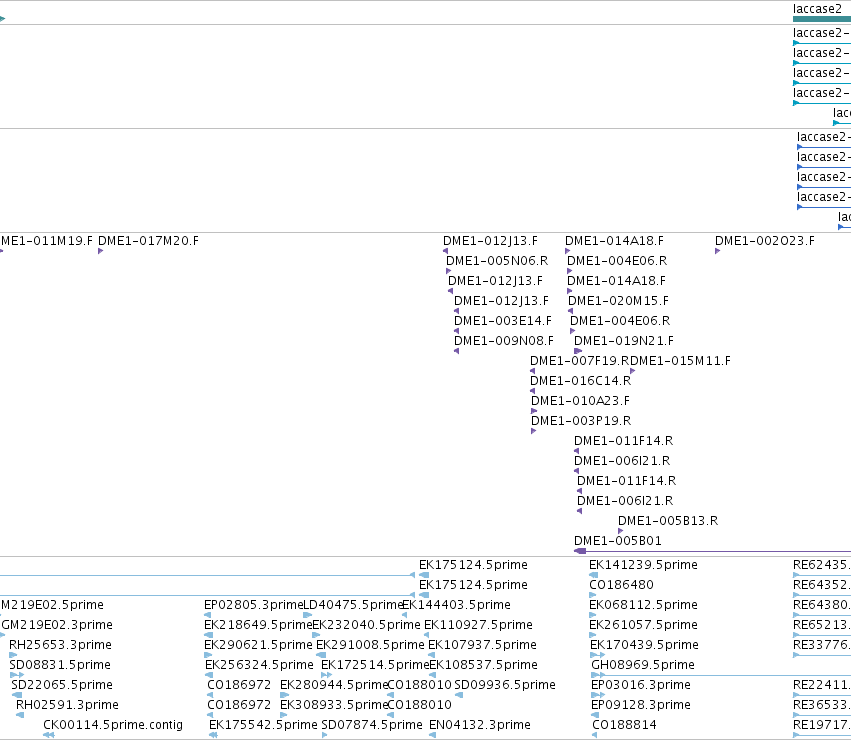Viewport: 851px width, 740px height.
Task: Select EK170439.5prime EST label
Action: pyautogui.click(x=644, y=645)
